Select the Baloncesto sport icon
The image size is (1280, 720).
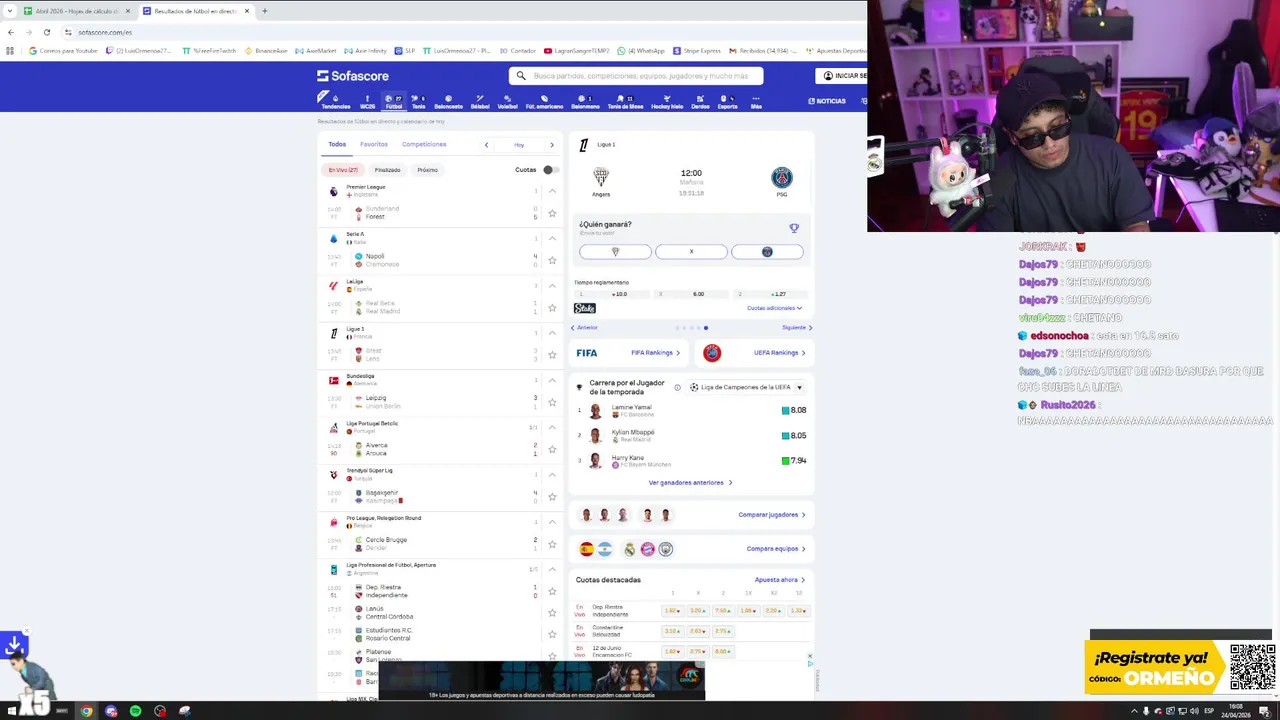click(x=448, y=101)
